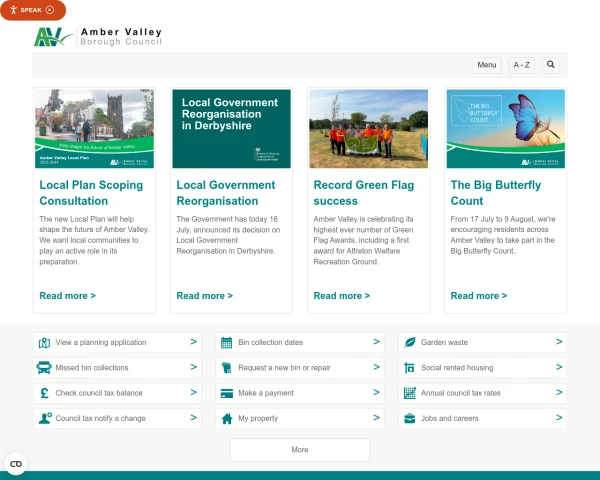This screenshot has height=480, width=600.
Task: Click the calendar icon for Bin collection dates
Action: click(227, 343)
